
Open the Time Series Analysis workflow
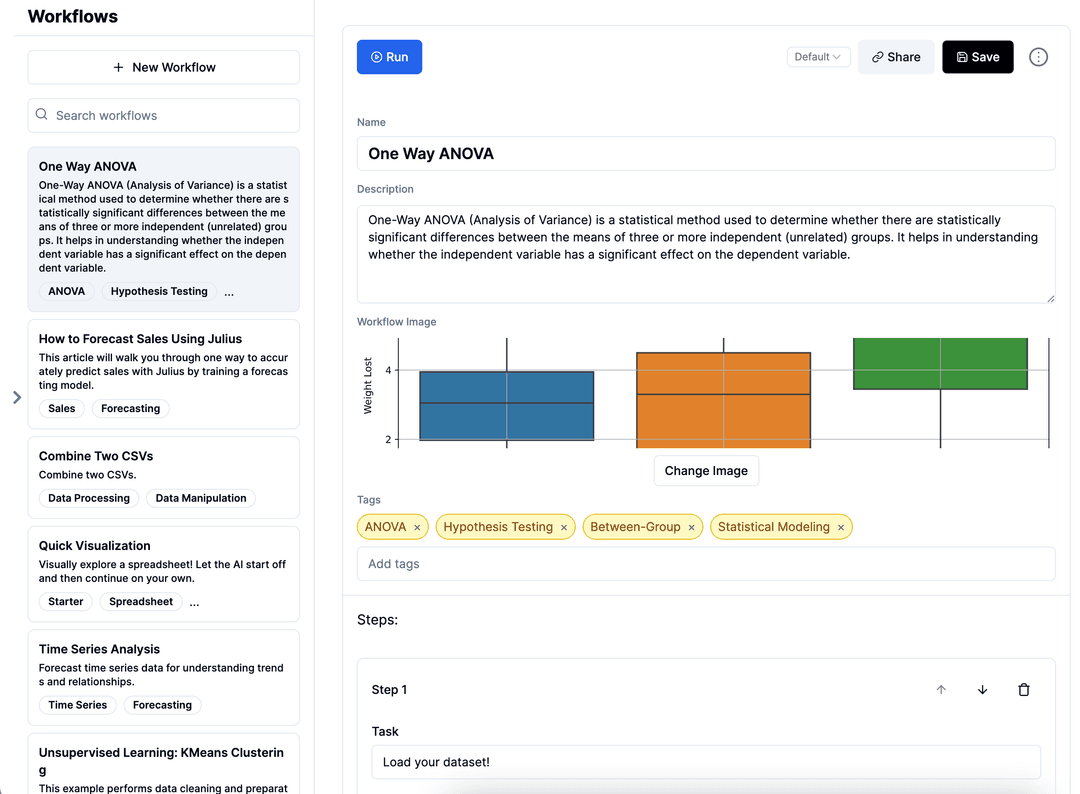click(164, 677)
